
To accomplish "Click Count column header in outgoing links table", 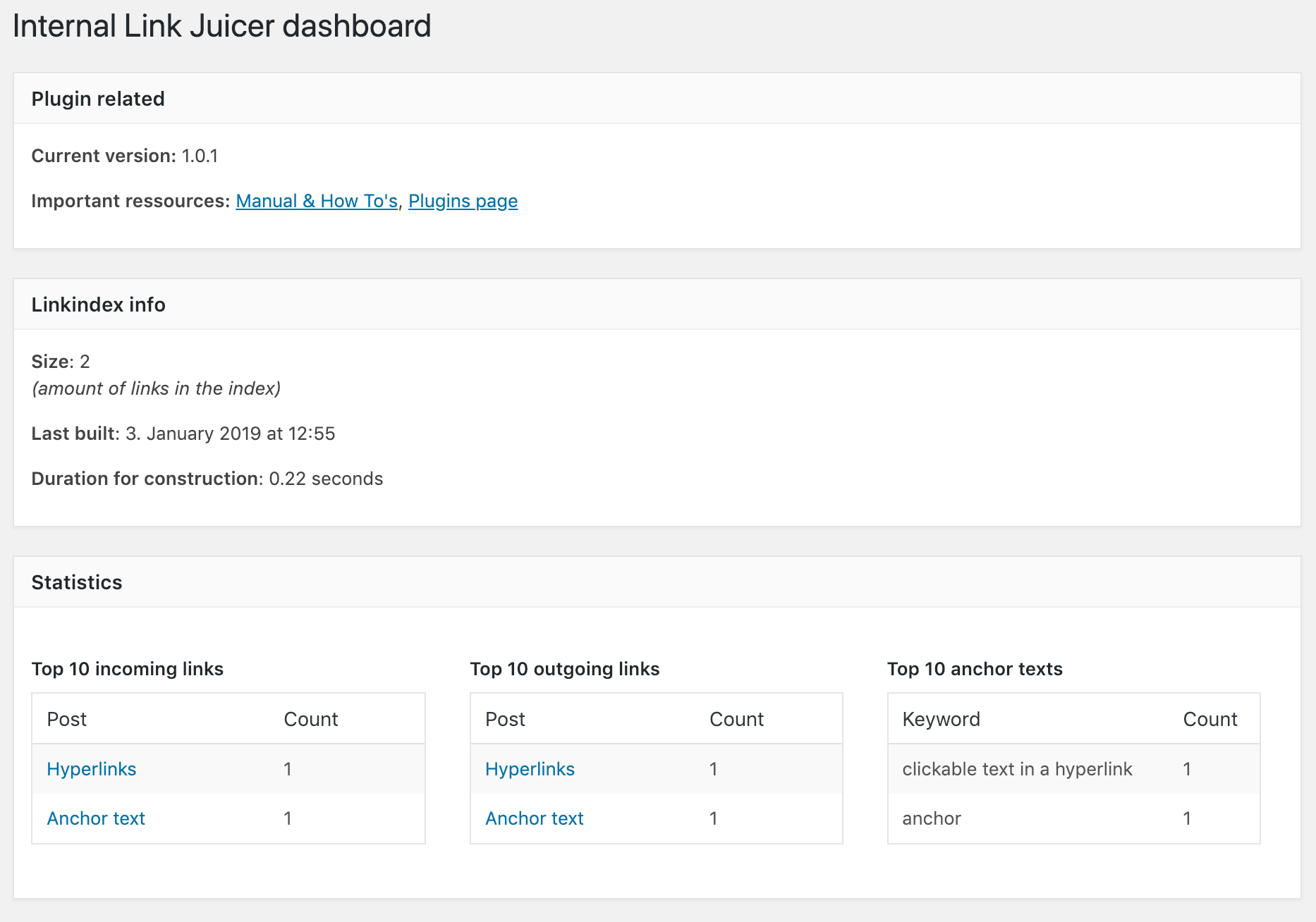I will click(736, 719).
